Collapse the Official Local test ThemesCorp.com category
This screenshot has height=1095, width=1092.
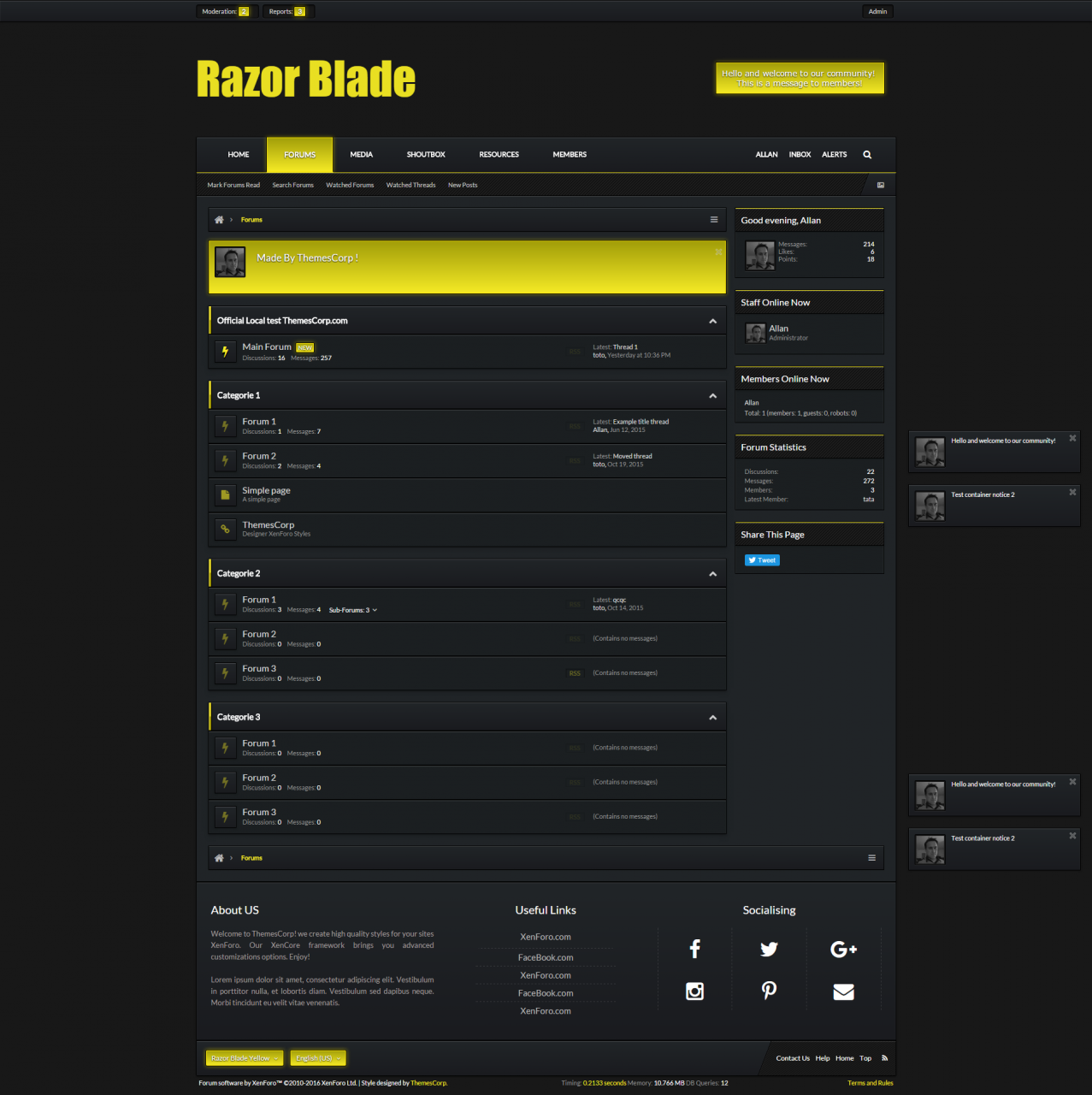click(712, 321)
